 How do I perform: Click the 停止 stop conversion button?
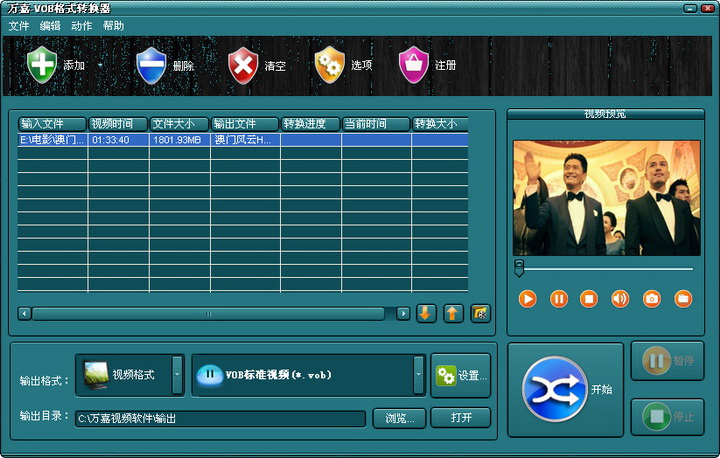click(x=668, y=417)
